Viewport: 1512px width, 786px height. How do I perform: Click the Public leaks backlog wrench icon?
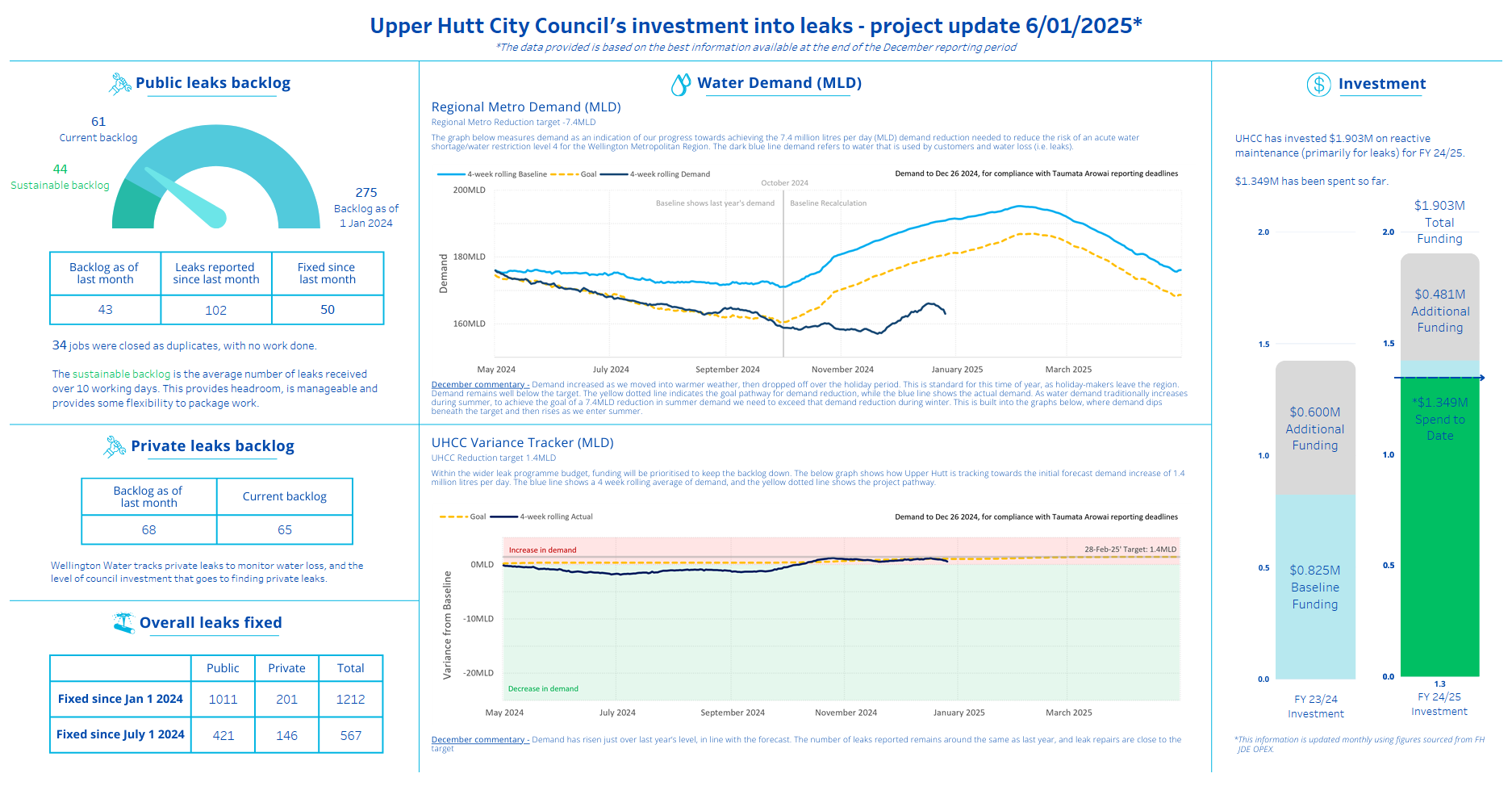click(x=120, y=84)
